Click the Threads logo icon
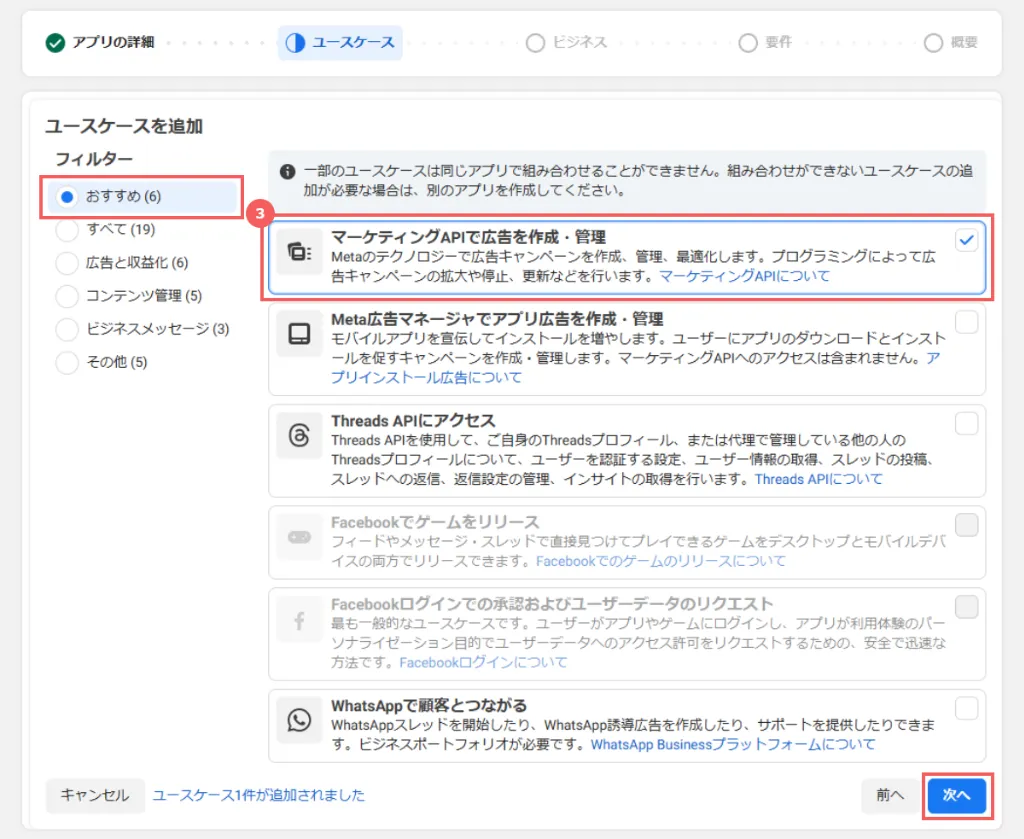The width and height of the screenshot is (1024, 839). pyautogui.click(x=300, y=436)
